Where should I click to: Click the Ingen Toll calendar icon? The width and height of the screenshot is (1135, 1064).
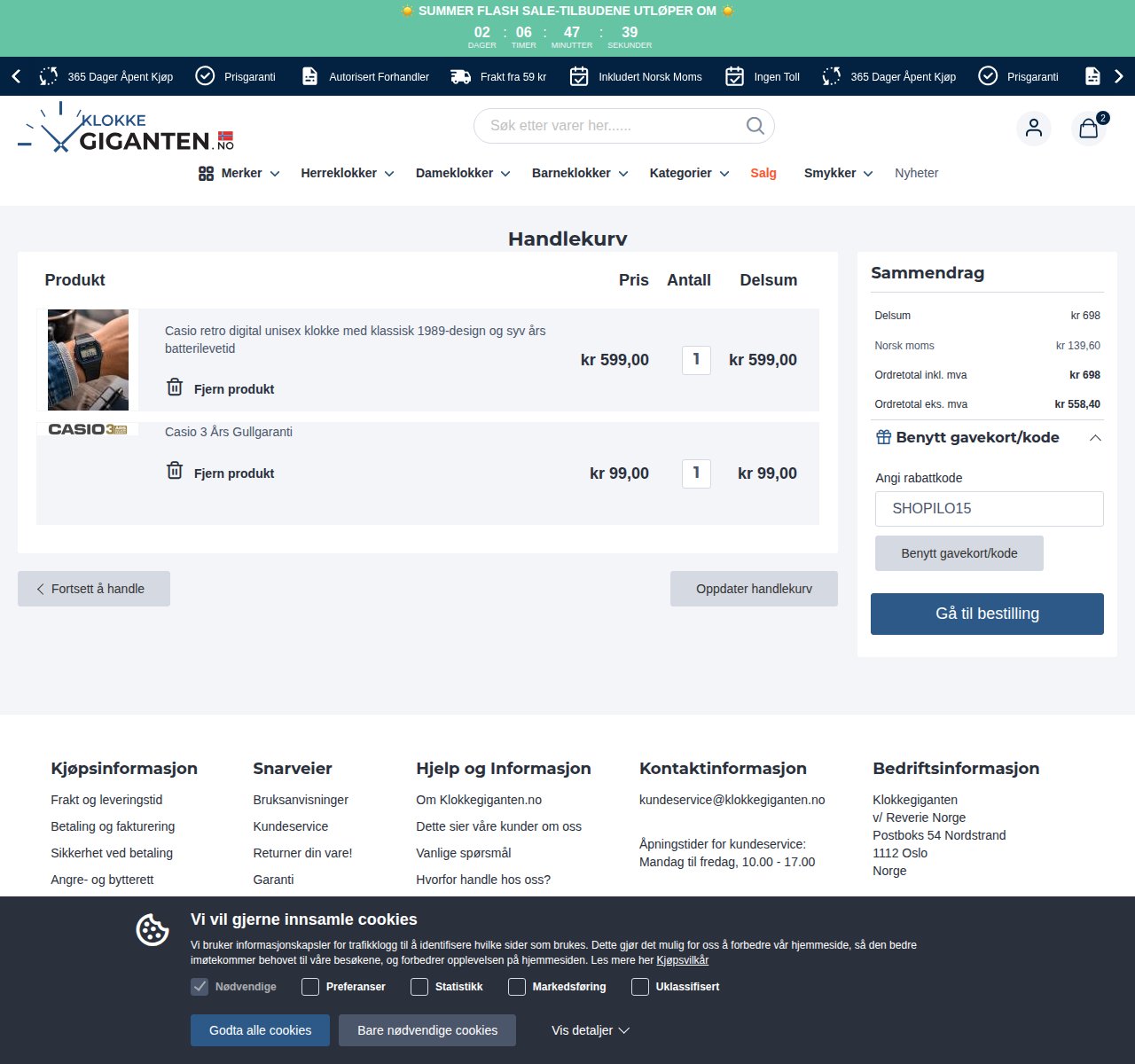[734, 76]
